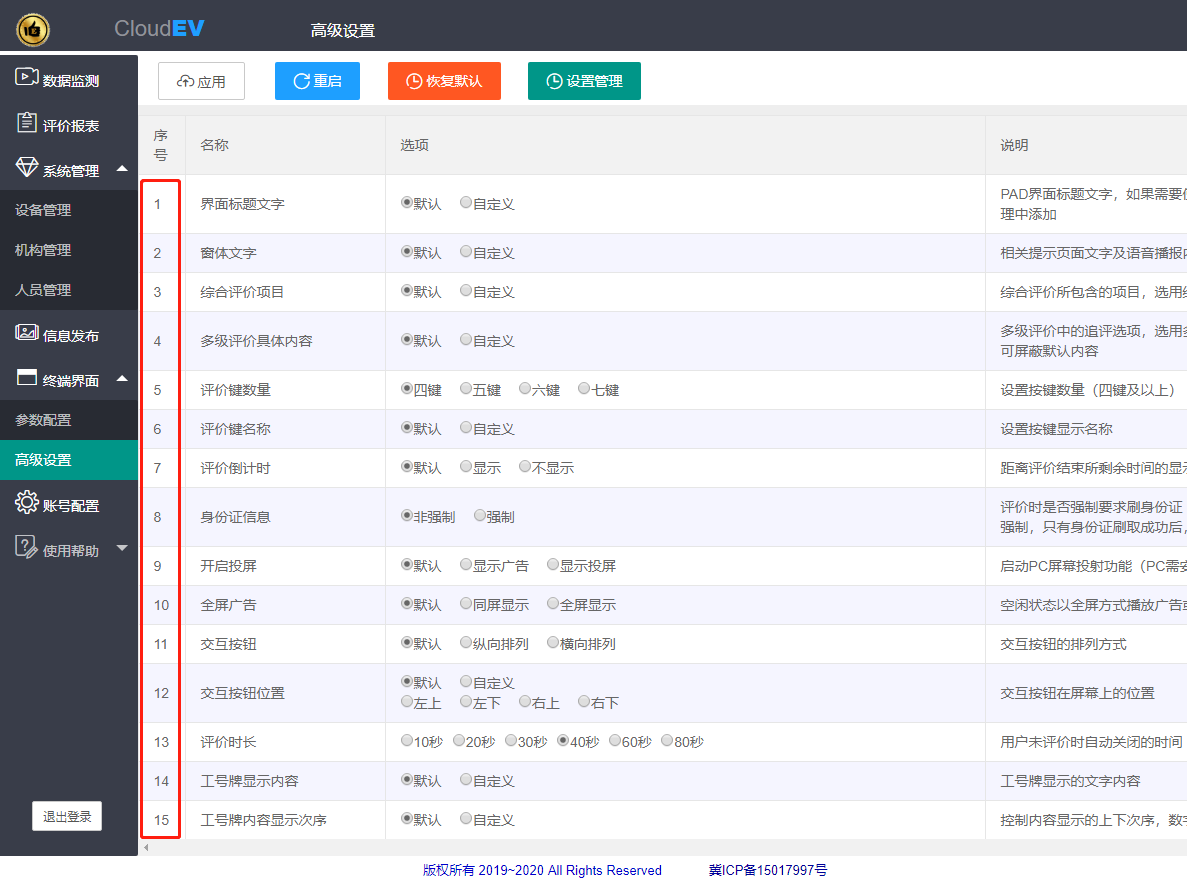The image size is (1187, 885).
Task: Click the refresh icon on 重启
Action: pyautogui.click(x=301, y=81)
